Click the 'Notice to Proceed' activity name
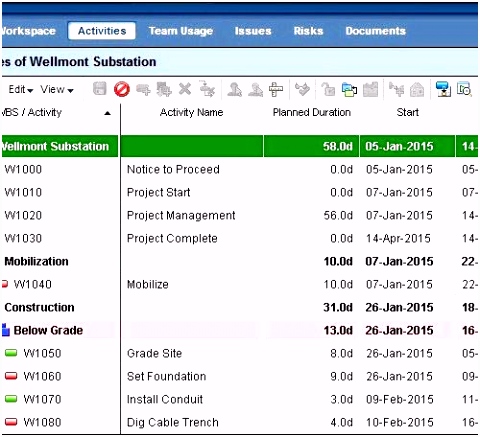This screenshot has height=437, width=480. pyautogui.click(x=173, y=169)
